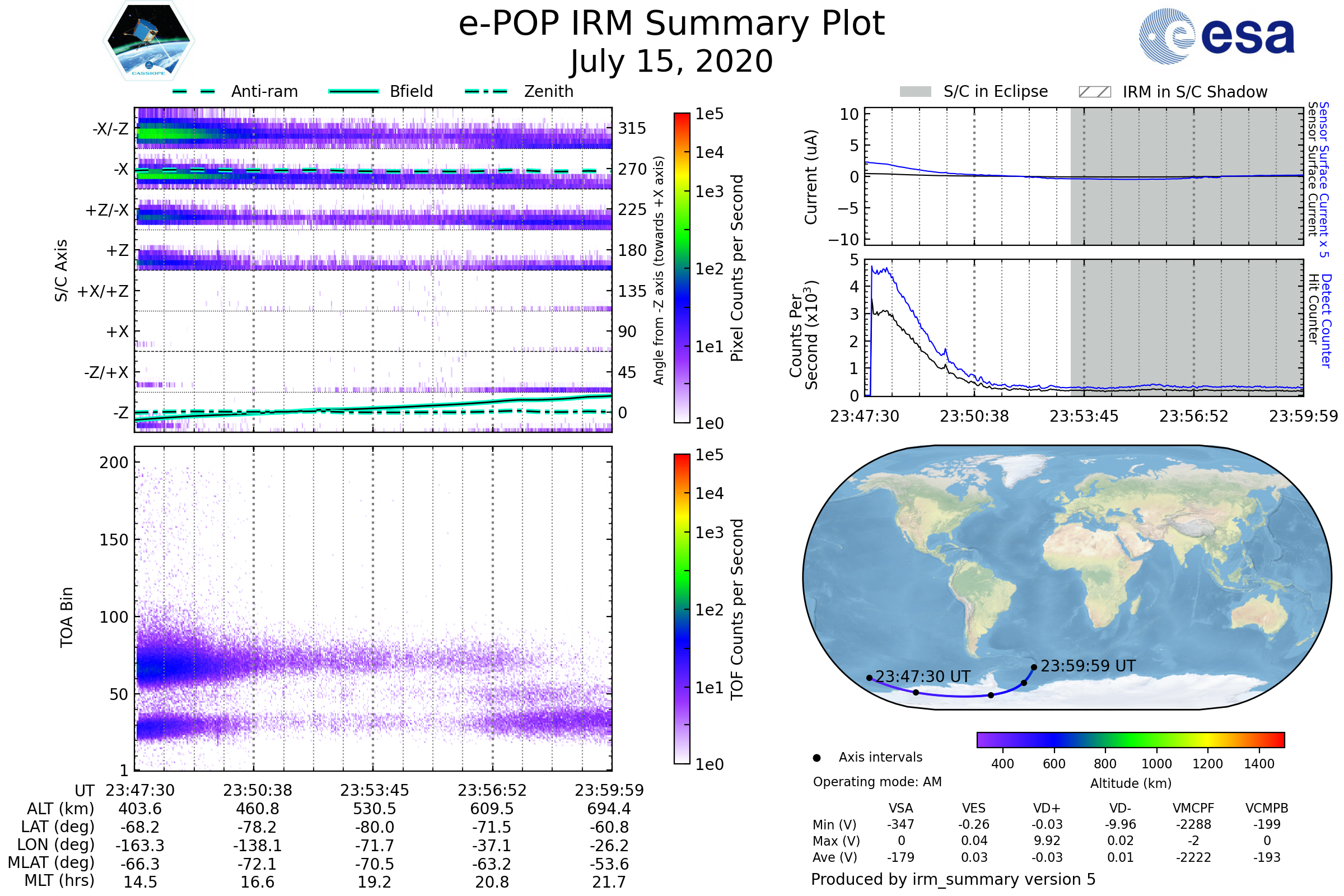Click the Bfield solid line legend marker
The image size is (1344, 896).
pos(353,91)
